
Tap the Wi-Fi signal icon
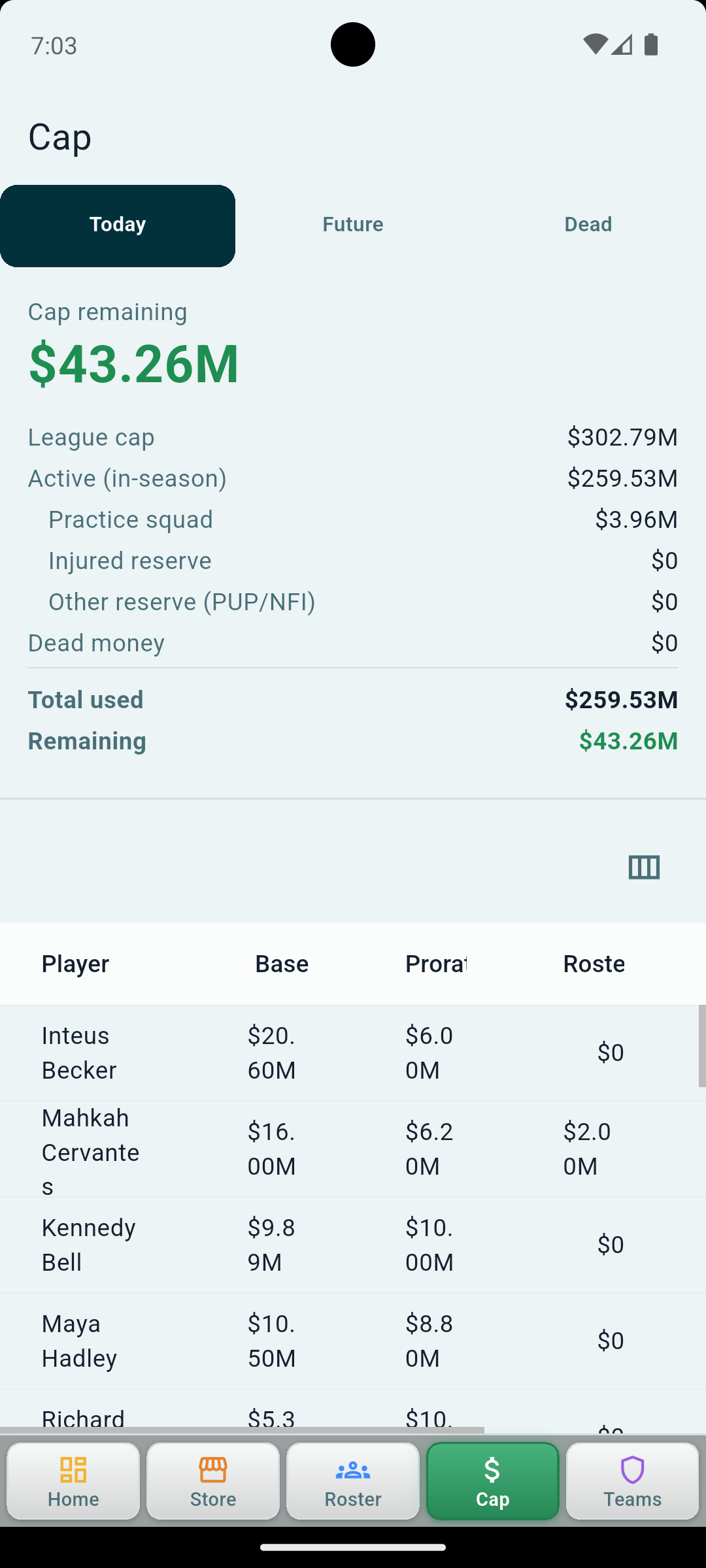(x=595, y=44)
